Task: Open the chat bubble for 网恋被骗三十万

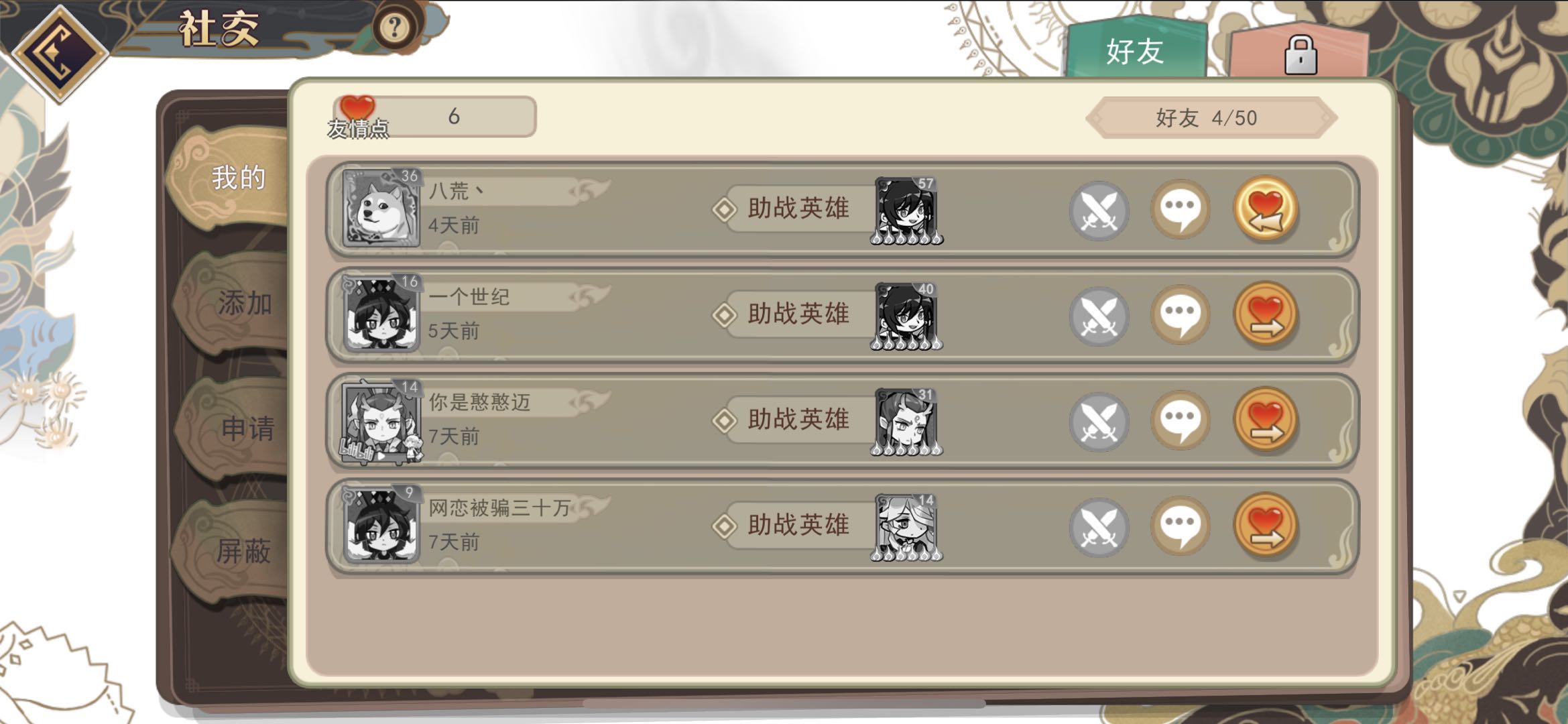Action: tap(1181, 526)
